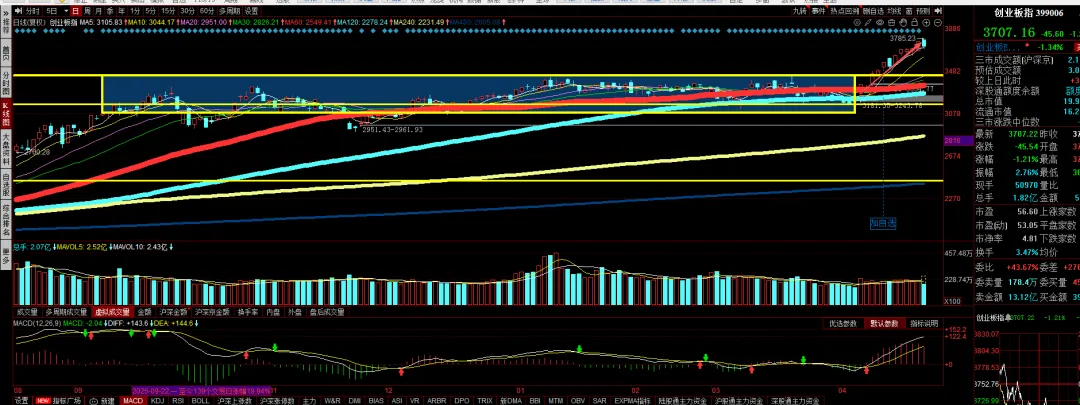The height and width of the screenshot is (405, 1080).
Task: Click the 创业板指 399006 title
Action: [1028, 12]
